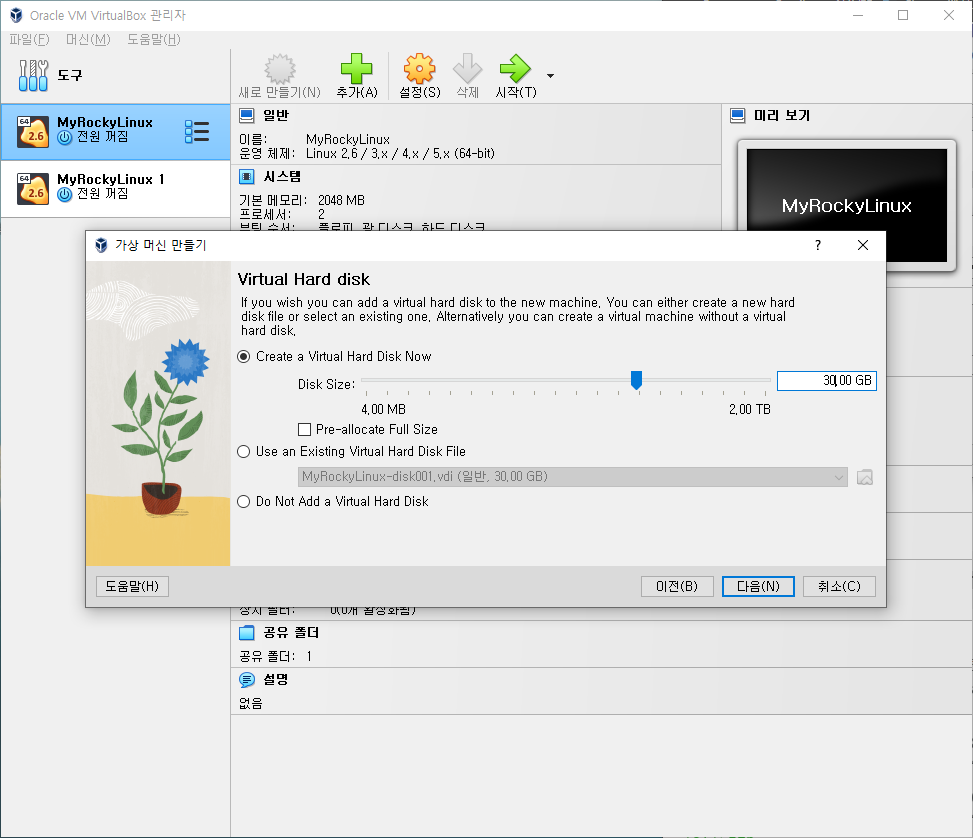Click the MyRockyLinux 1 powered-off status icon
The image size is (973, 838).
(x=65, y=194)
